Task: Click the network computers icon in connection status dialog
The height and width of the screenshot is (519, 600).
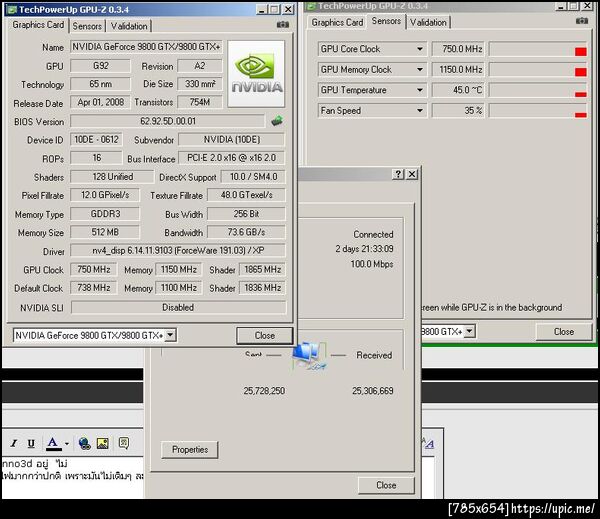Action: pyautogui.click(x=309, y=356)
